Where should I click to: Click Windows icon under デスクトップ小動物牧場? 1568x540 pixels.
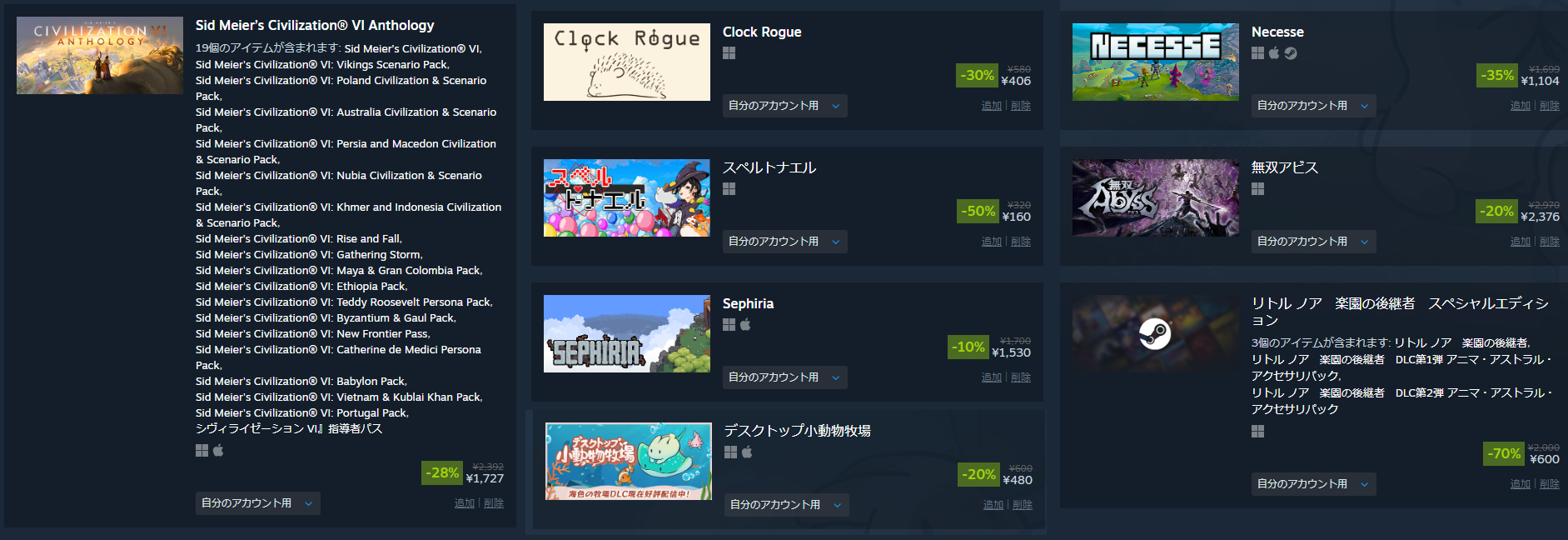tap(730, 452)
